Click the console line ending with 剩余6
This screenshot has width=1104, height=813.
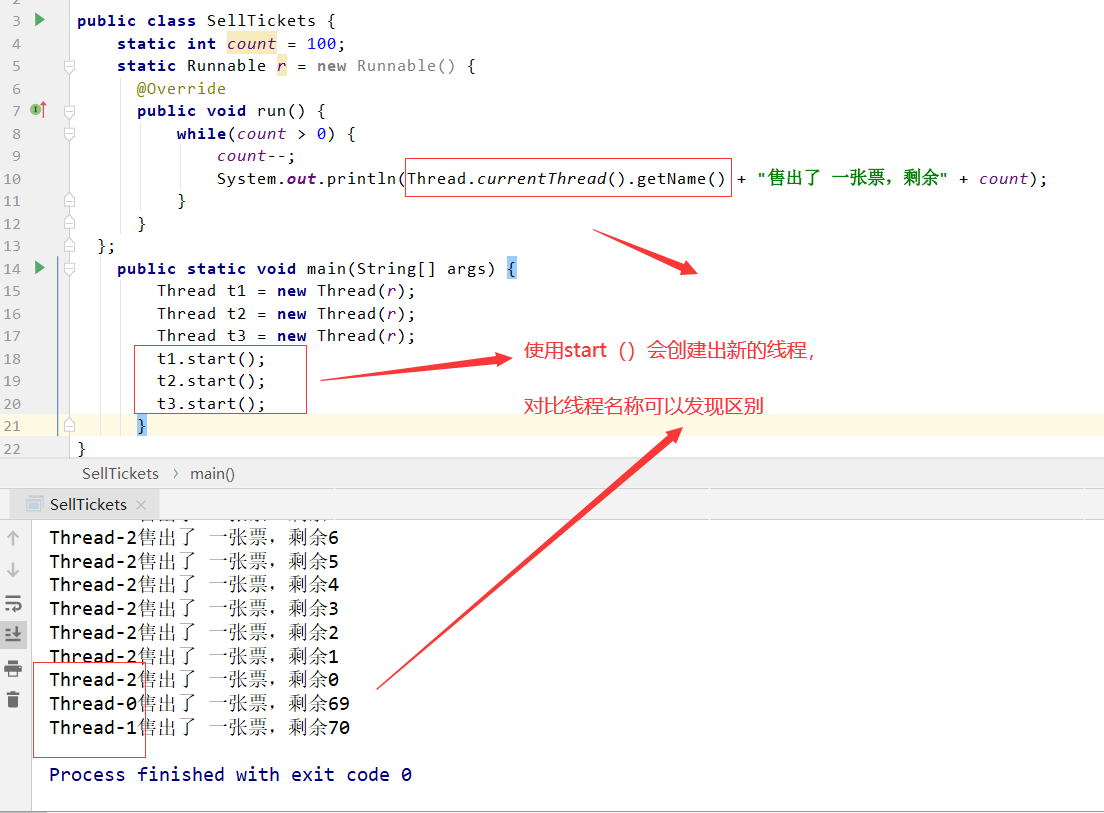point(194,538)
